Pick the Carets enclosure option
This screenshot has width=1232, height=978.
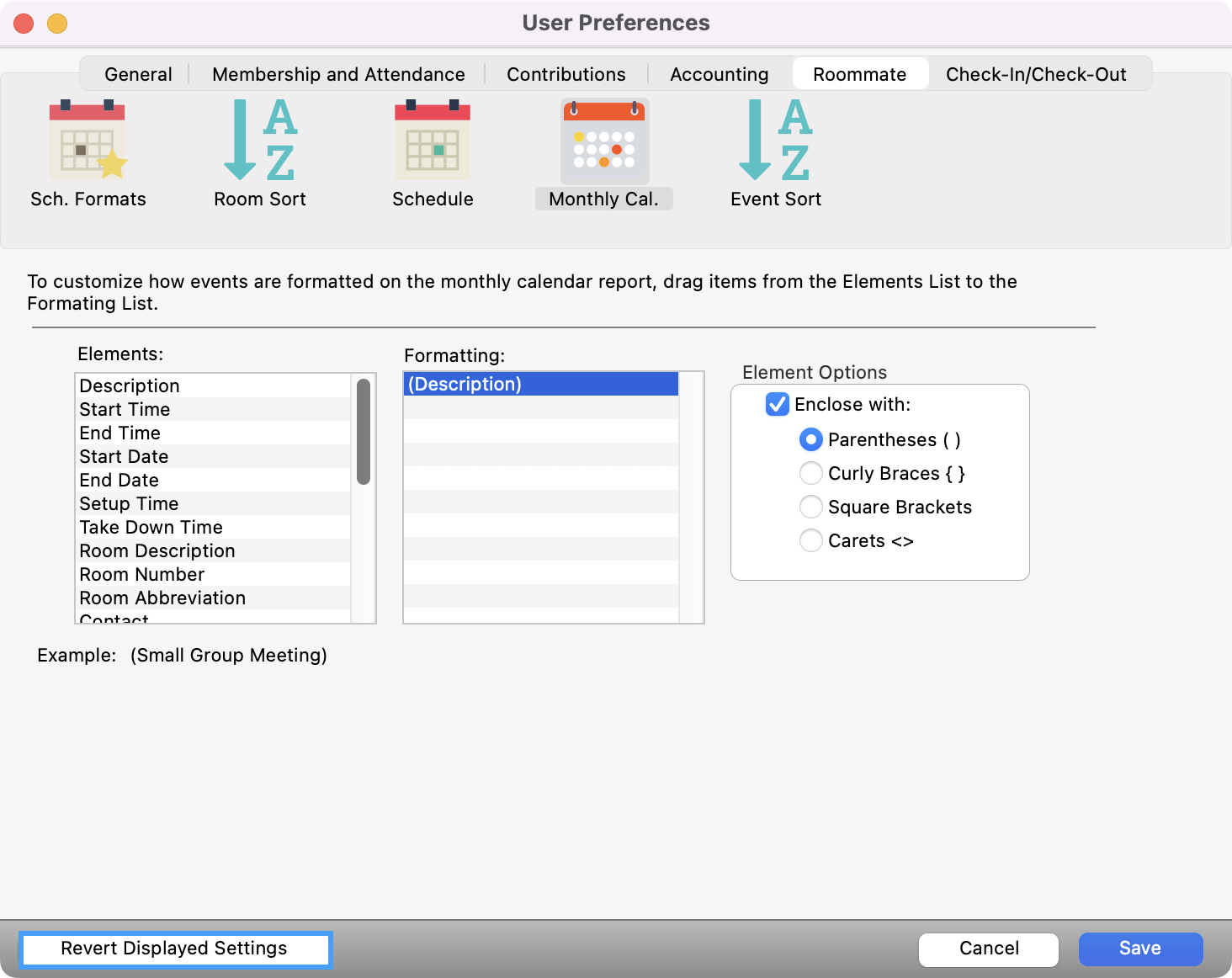click(x=810, y=540)
